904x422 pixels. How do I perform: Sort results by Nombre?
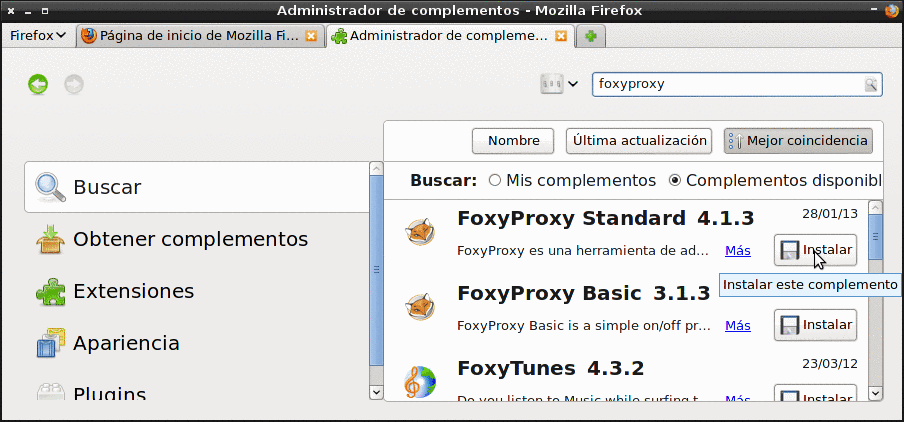[x=513, y=141]
